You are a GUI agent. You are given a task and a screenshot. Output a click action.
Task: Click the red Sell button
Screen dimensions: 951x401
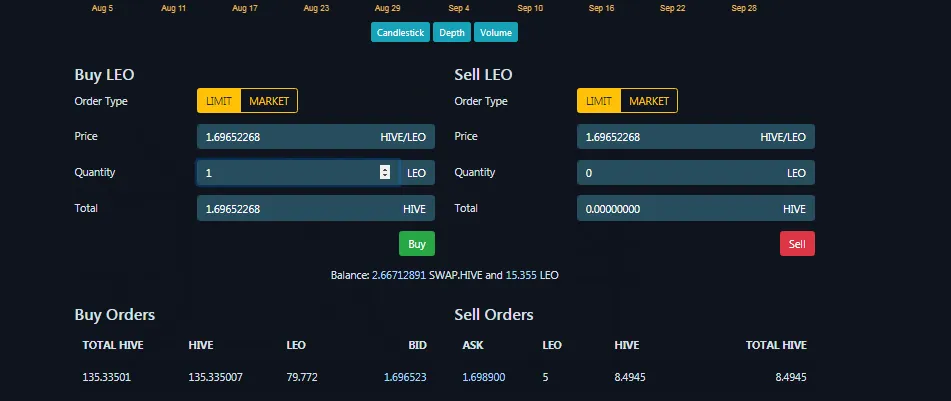797,244
